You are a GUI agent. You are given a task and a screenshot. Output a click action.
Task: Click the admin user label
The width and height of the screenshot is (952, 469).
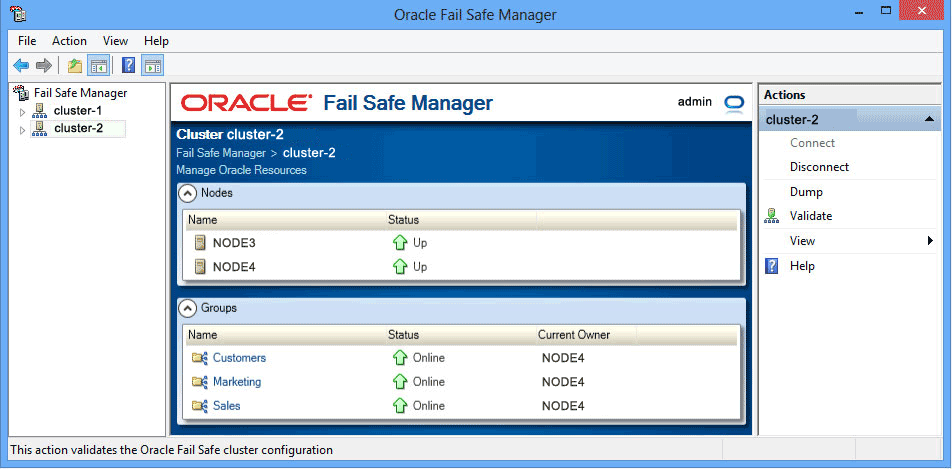click(695, 102)
